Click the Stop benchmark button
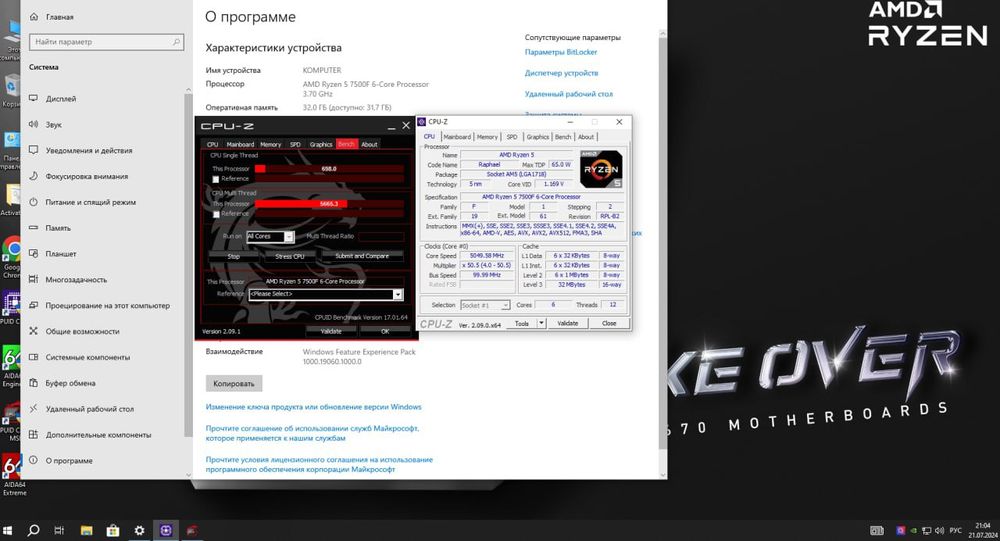 [233, 256]
